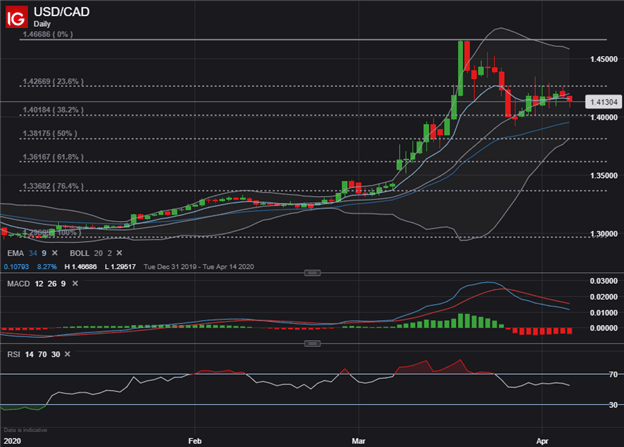The width and height of the screenshot is (624, 447).
Task: Grab the divider handle above the RSI panel
Action: pyautogui.click(x=312, y=344)
